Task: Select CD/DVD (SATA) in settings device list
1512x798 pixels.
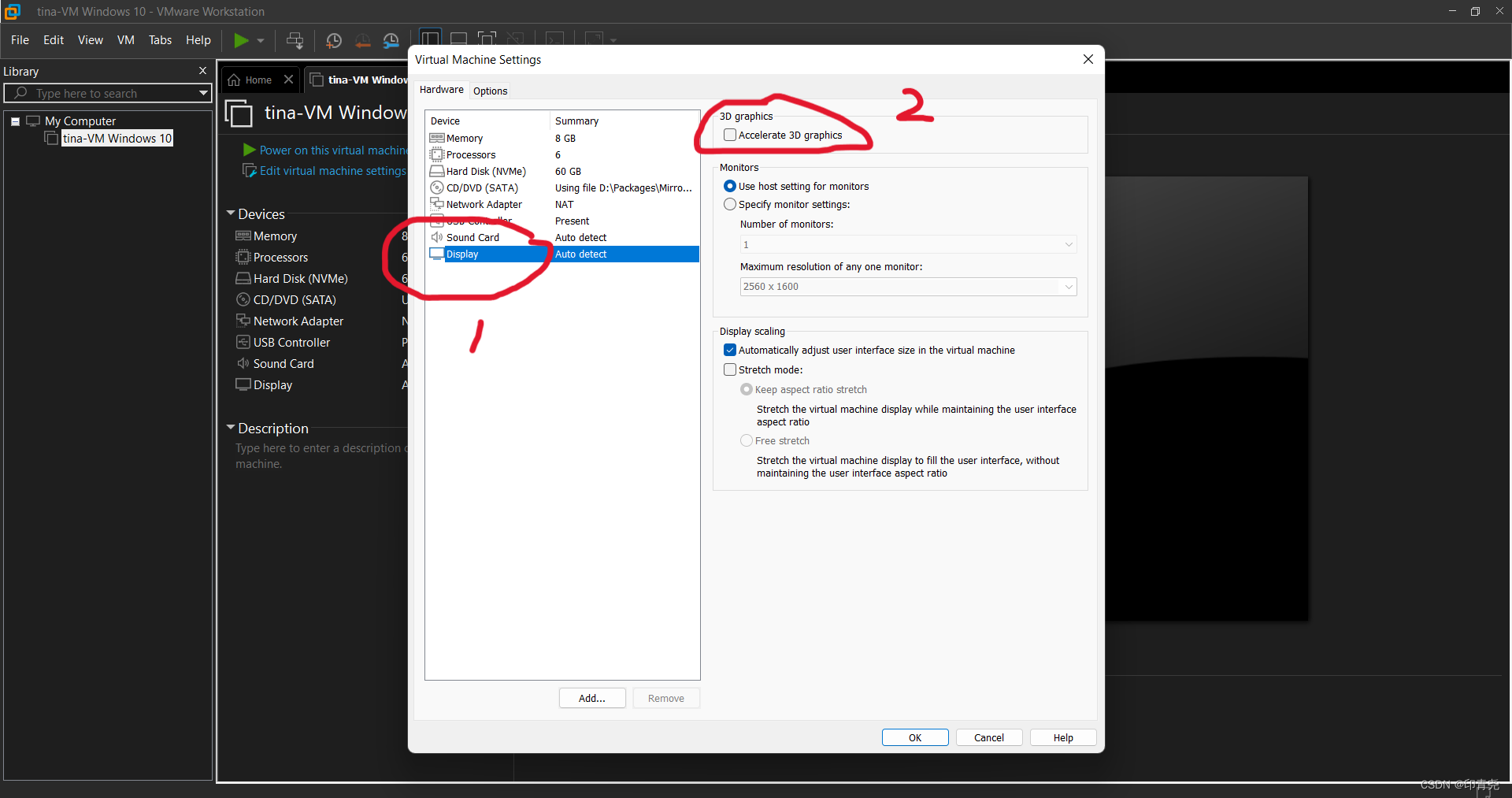Action: (561, 188)
